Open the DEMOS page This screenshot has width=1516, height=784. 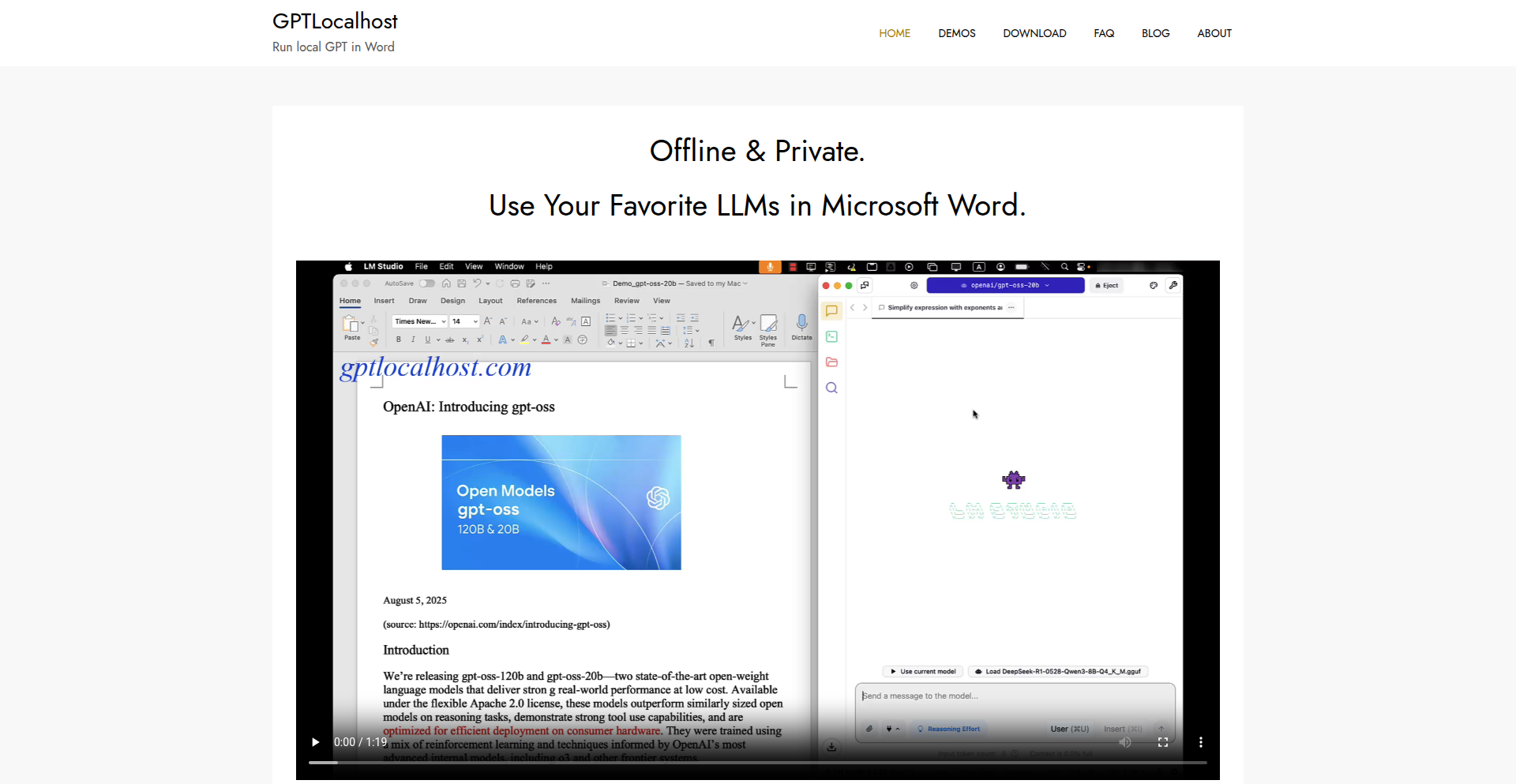pos(957,33)
